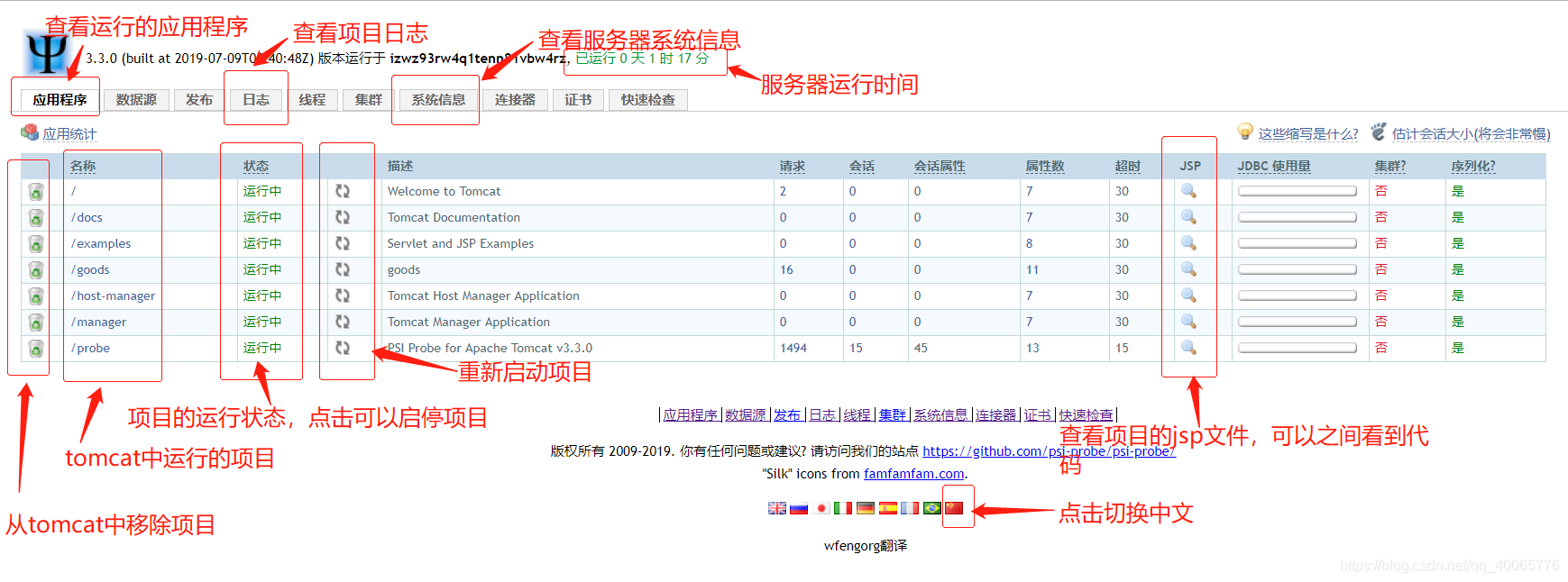Reload the goods application
Image resolution: width=1568 pixels, height=582 pixels.
(x=343, y=269)
